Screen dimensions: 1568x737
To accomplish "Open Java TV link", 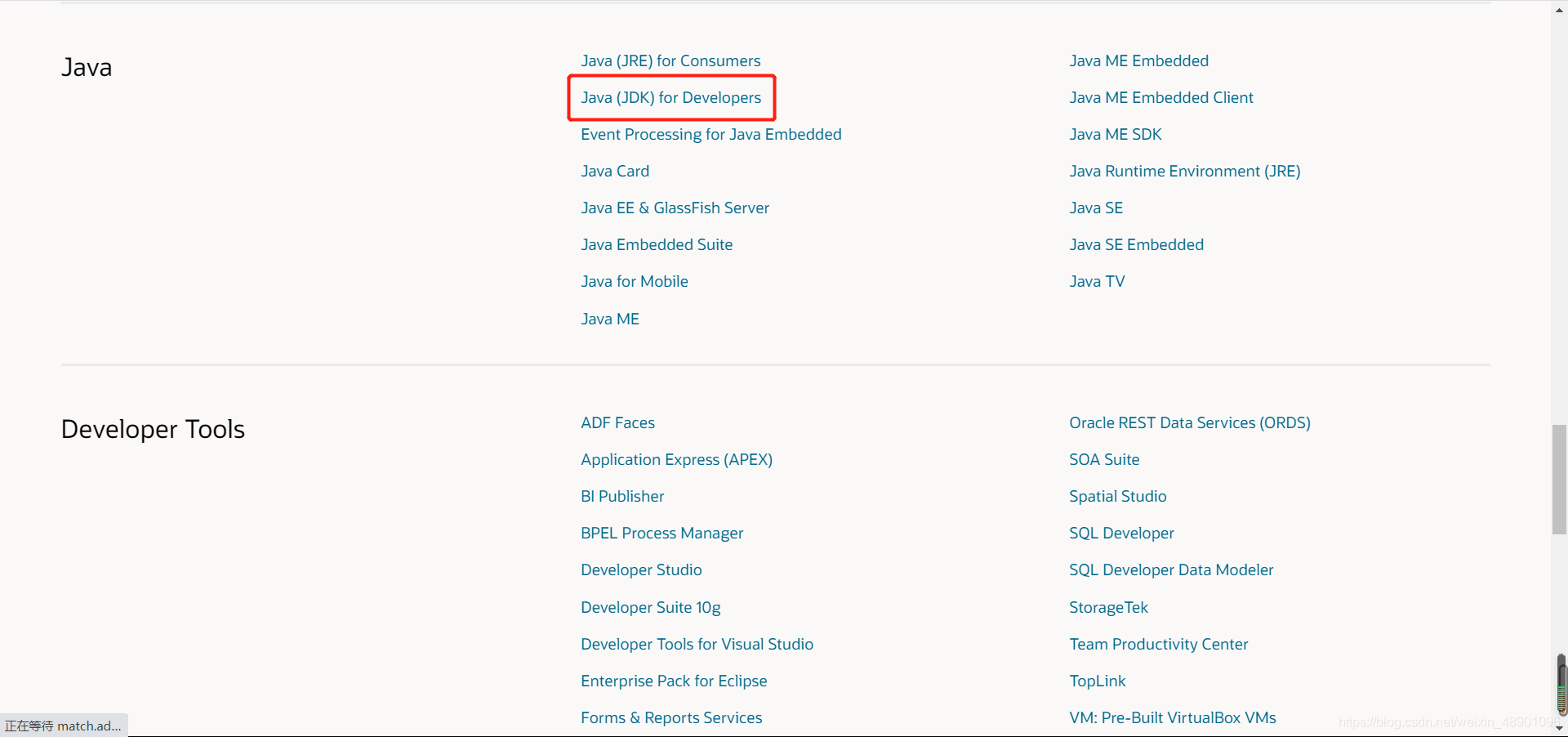I will 1097,282.
